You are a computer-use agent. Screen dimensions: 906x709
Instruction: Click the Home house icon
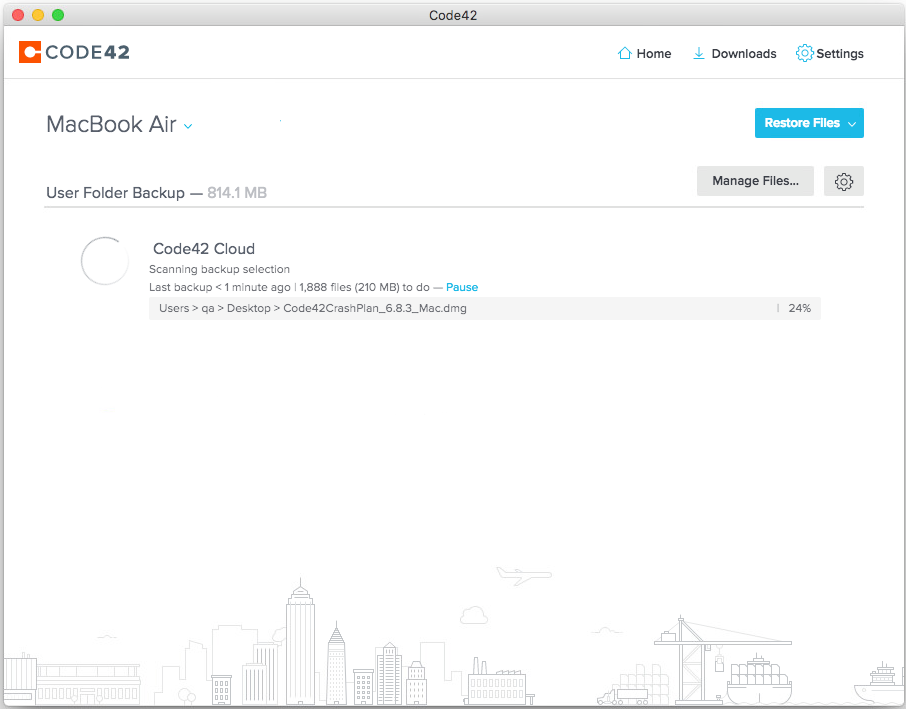click(x=625, y=53)
